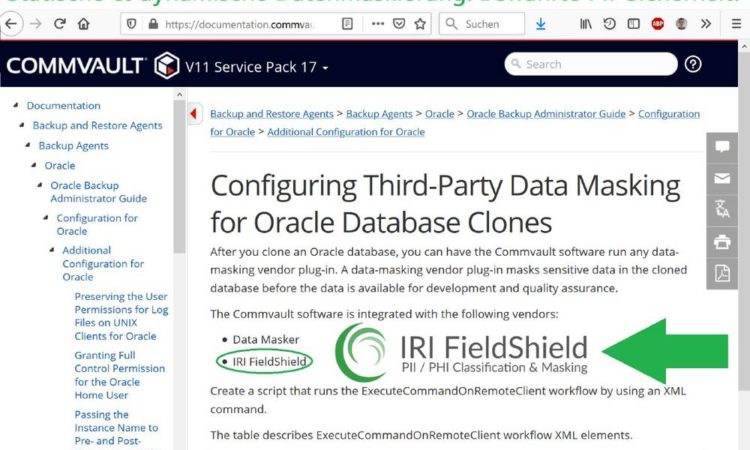
Task: Collapse Additional Configuration for Oracle tree triangle
Action: (x=52, y=250)
